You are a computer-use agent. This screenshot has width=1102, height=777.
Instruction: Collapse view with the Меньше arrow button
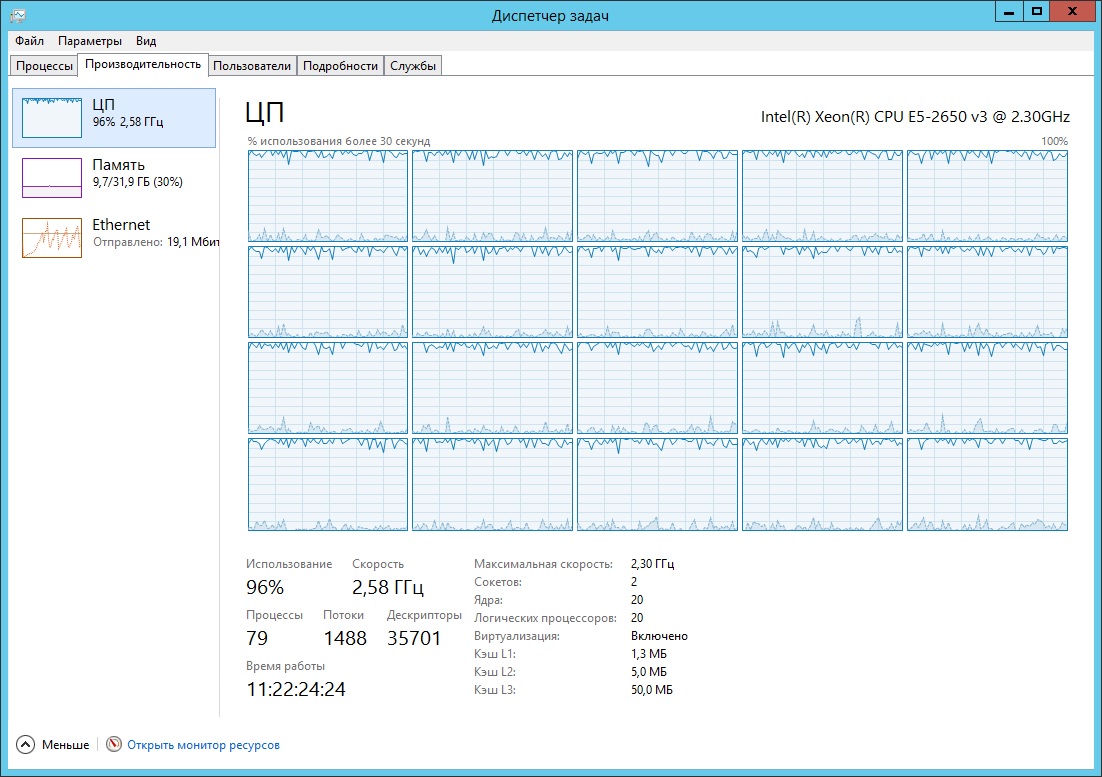(x=26, y=745)
